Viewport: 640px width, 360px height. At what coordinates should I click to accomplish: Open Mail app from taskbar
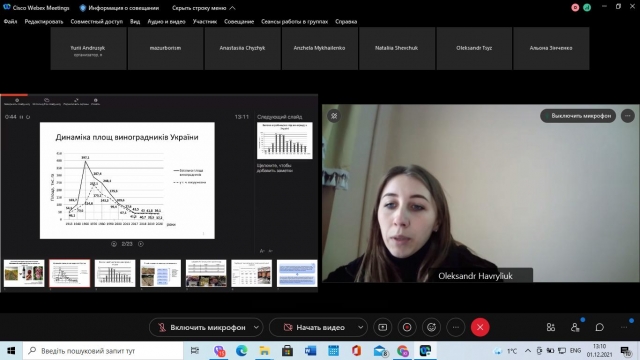click(x=380, y=351)
